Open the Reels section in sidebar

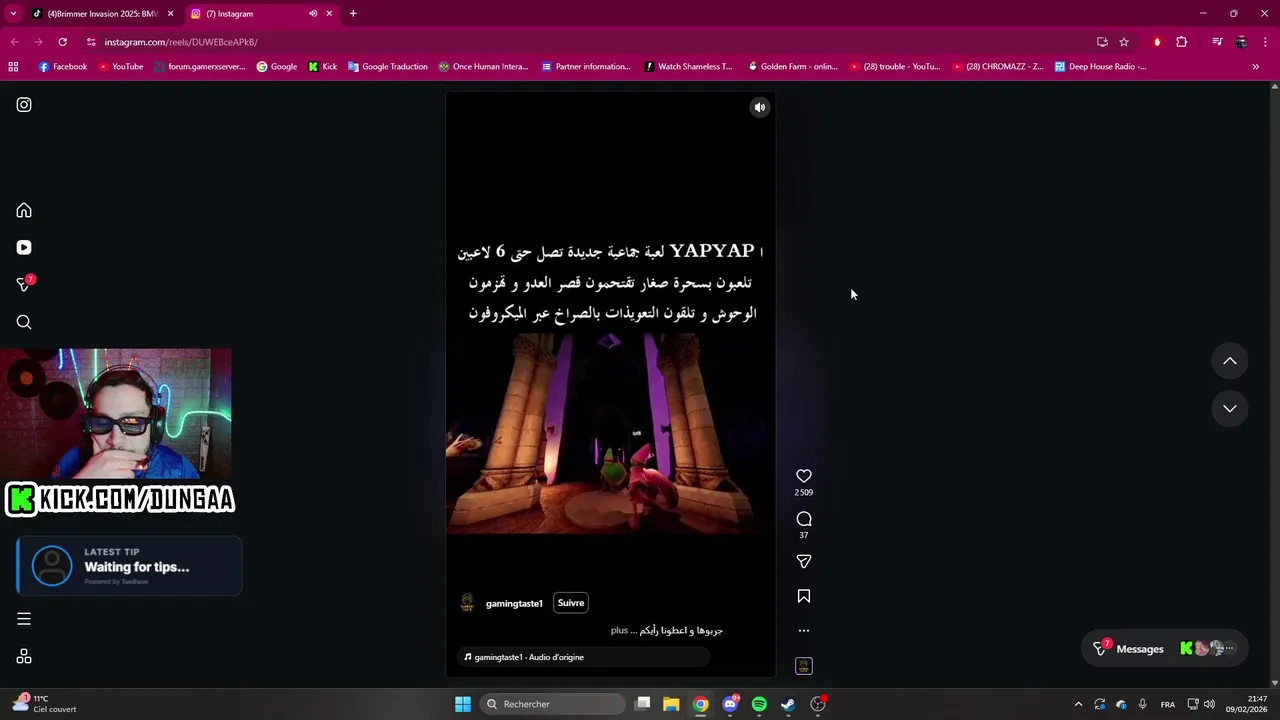point(24,248)
